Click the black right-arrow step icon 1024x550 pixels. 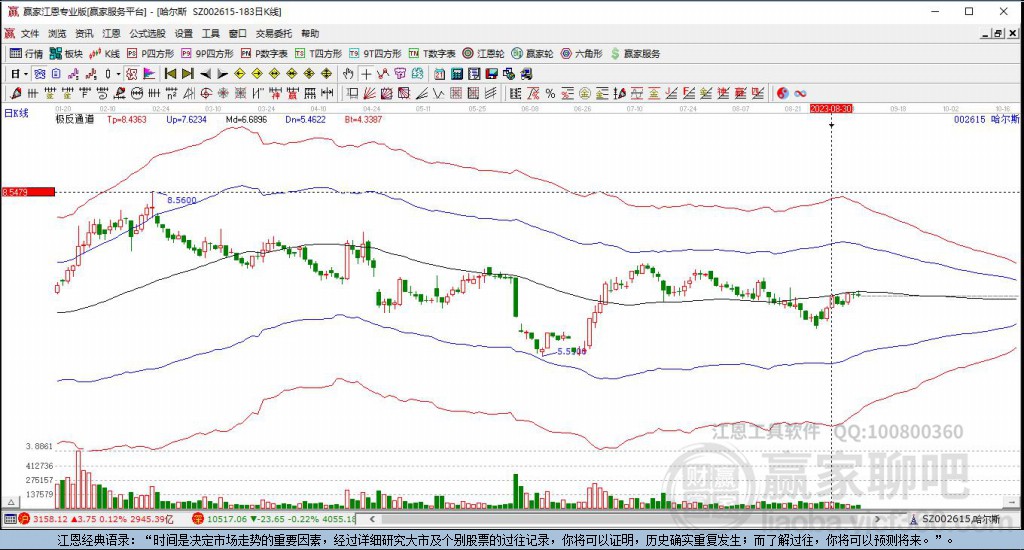[222, 74]
